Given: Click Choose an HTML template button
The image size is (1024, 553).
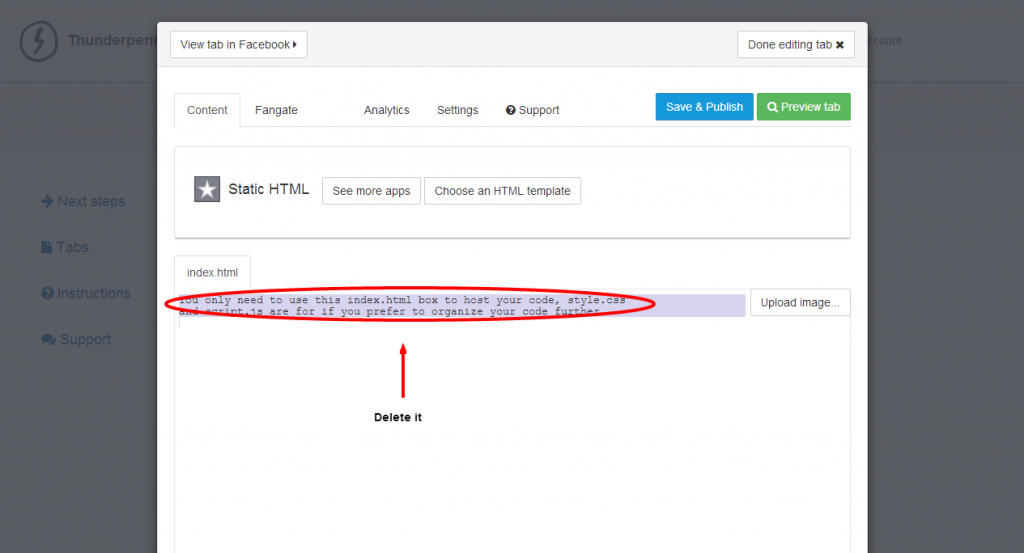Looking at the screenshot, I should (502, 191).
